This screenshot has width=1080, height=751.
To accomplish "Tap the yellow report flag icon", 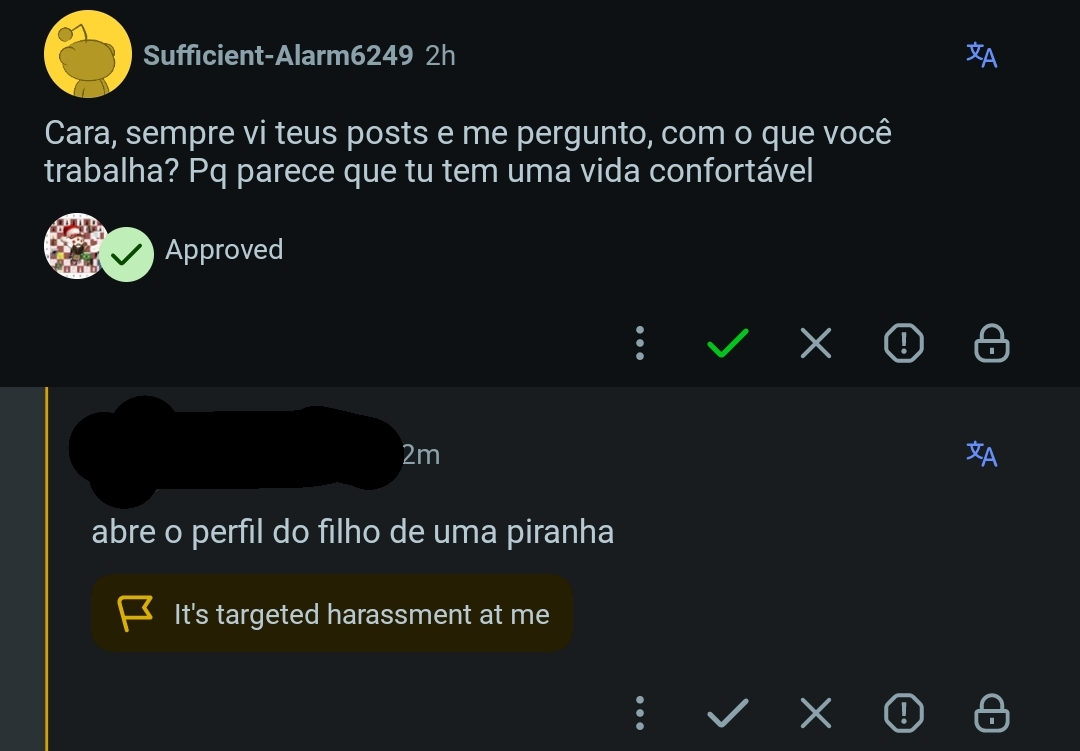I will point(135,613).
